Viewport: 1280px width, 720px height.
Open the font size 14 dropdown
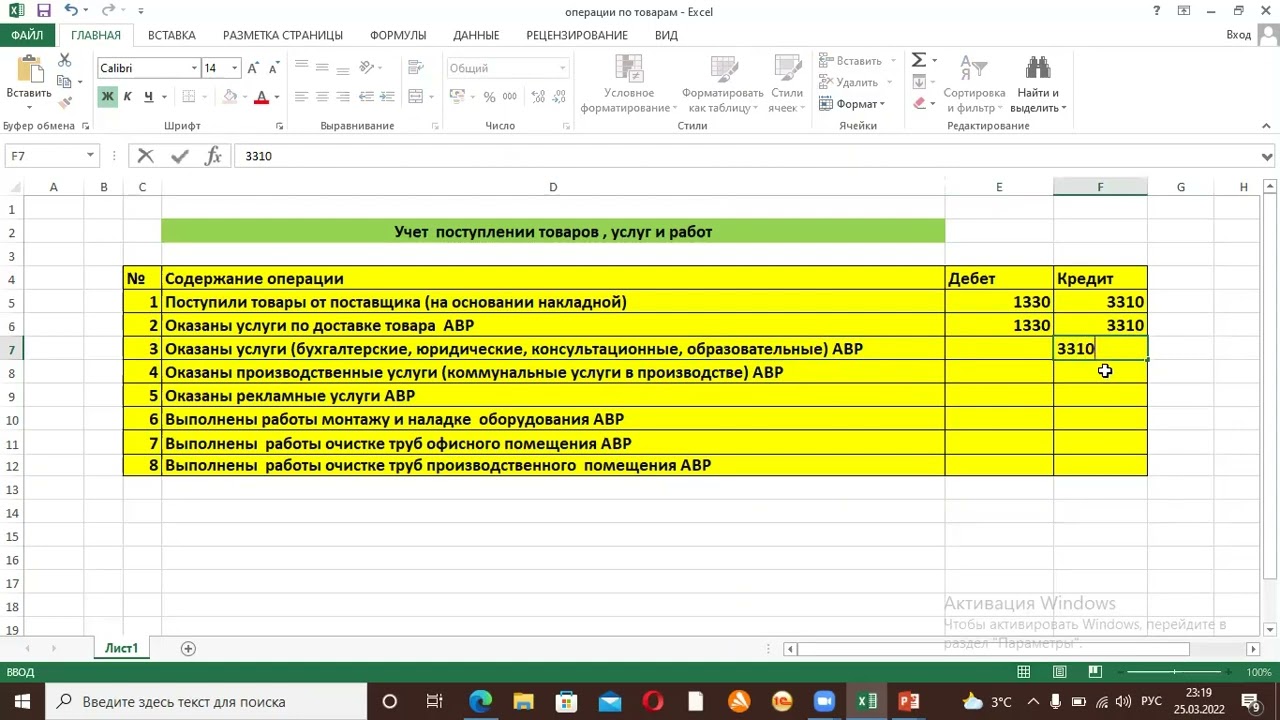pyautogui.click(x=235, y=68)
